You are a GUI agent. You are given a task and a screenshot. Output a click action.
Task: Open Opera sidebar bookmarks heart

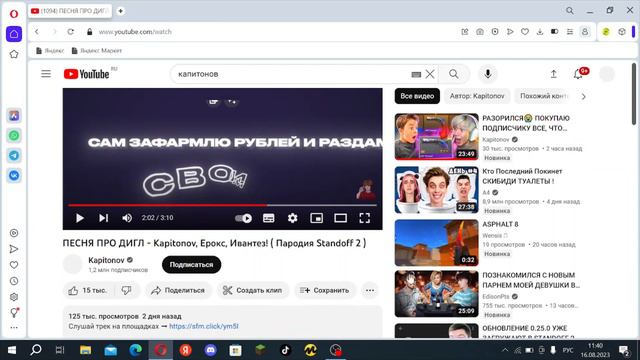14,265
